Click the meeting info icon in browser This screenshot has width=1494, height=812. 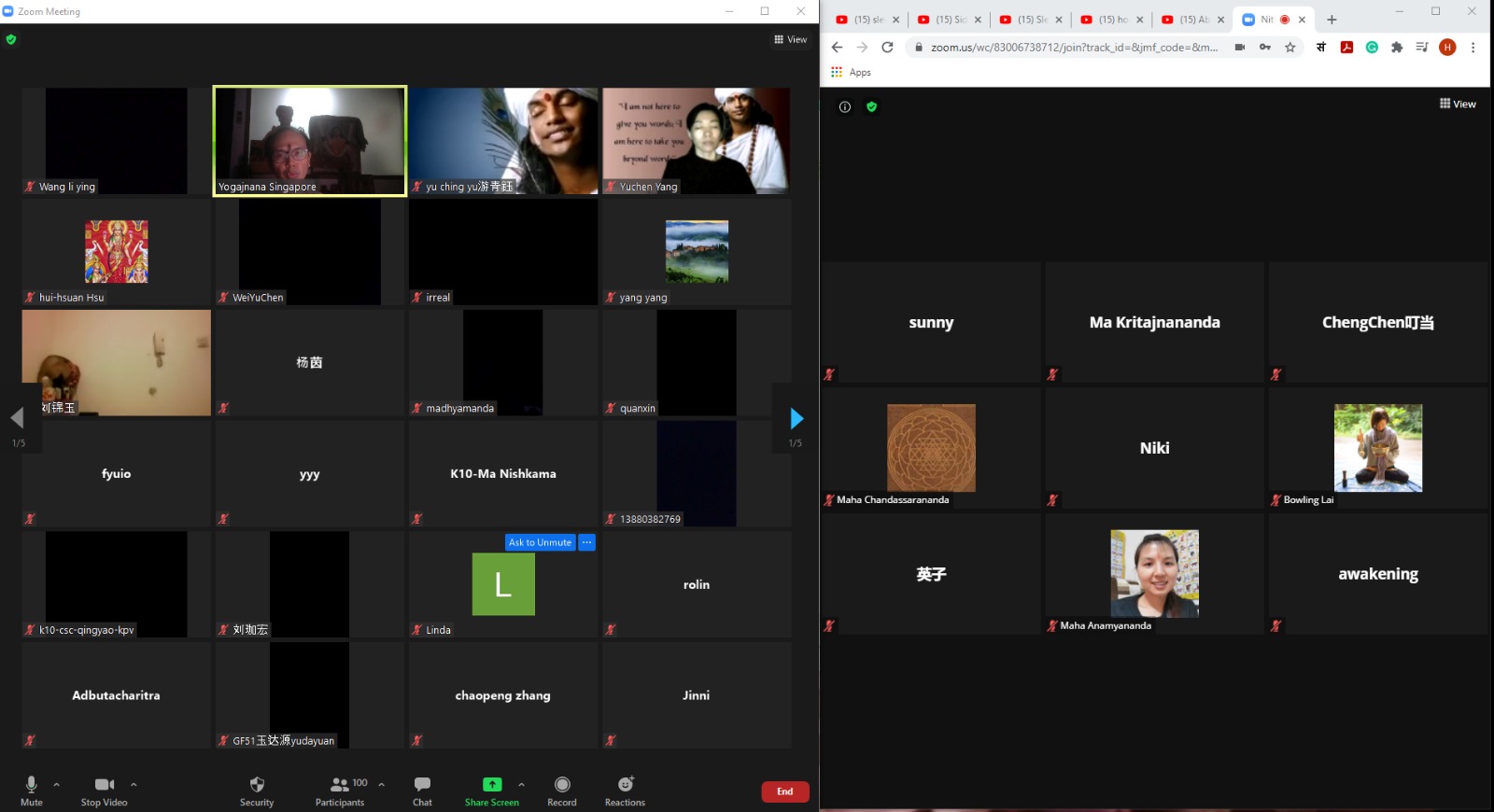point(845,107)
